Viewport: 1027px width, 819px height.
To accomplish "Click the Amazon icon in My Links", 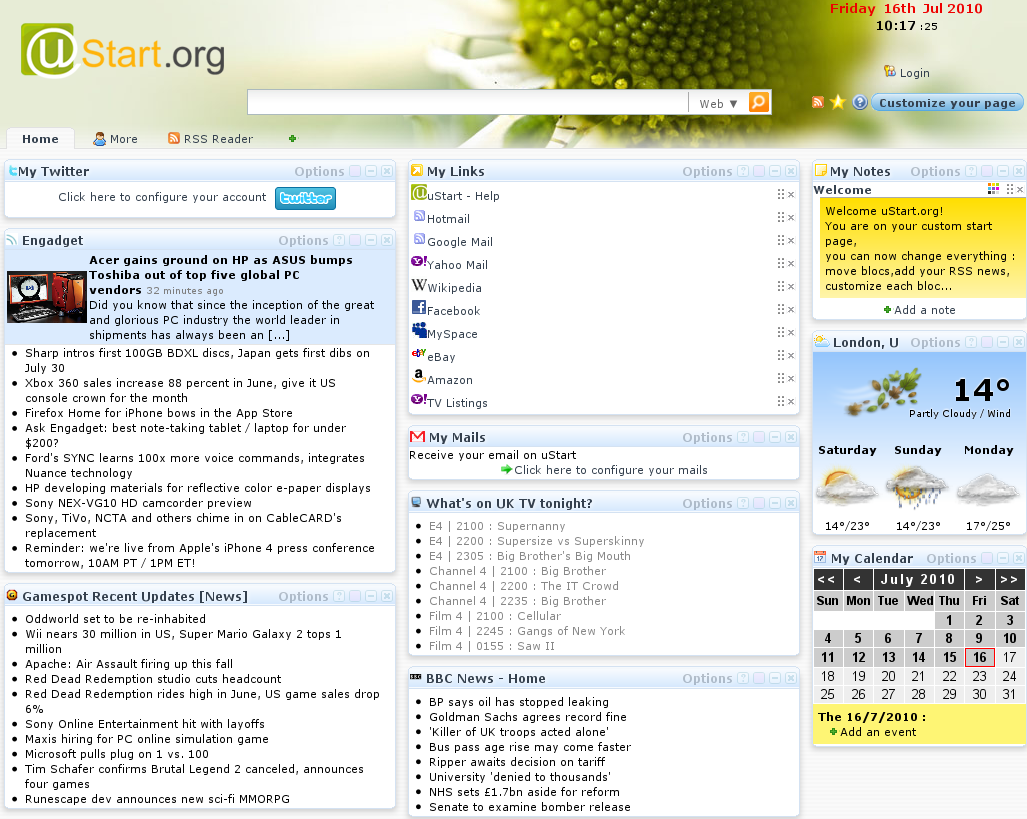I will pyautogui.click(x=419, y=376).
